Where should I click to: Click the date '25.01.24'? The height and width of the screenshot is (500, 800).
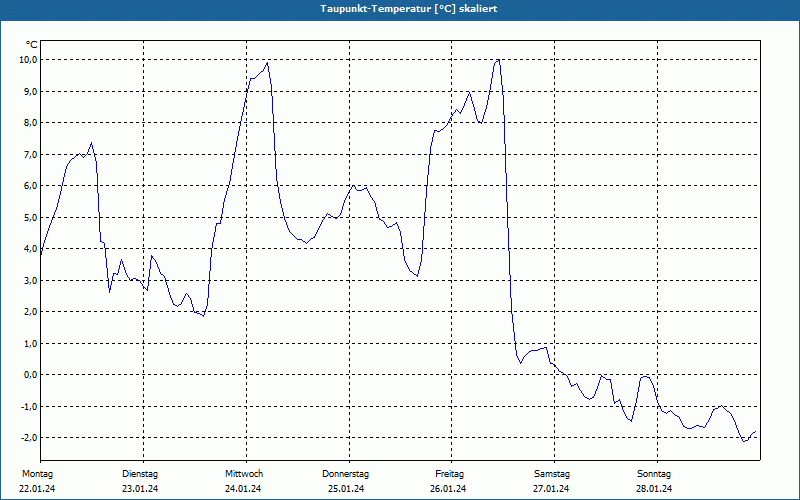(x=346, y=489)
